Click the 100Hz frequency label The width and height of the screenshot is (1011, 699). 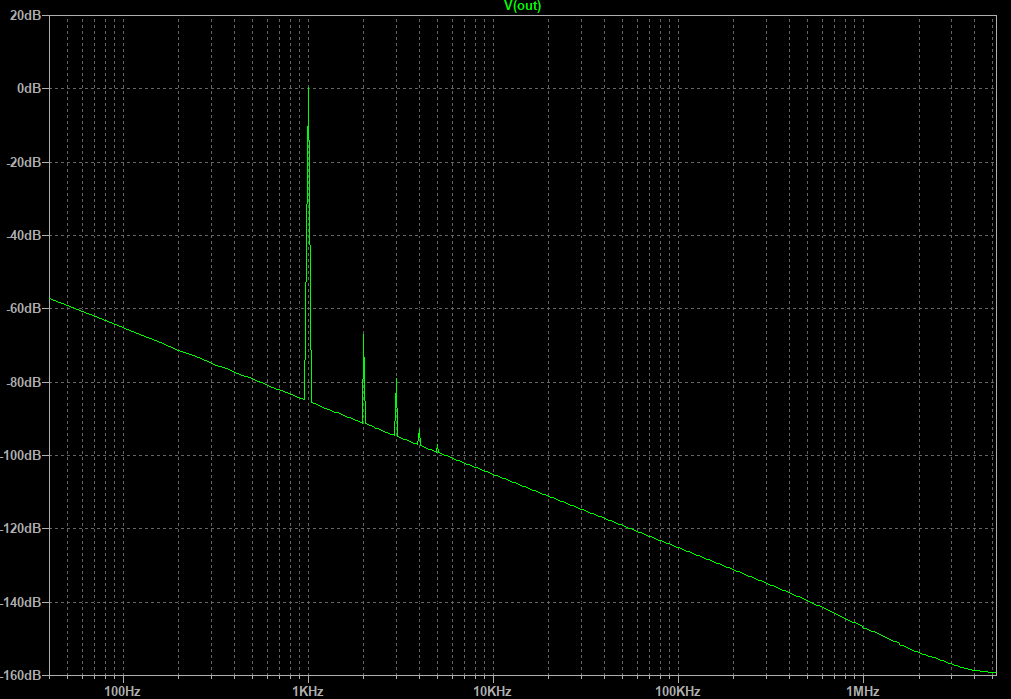click(122, 691)
